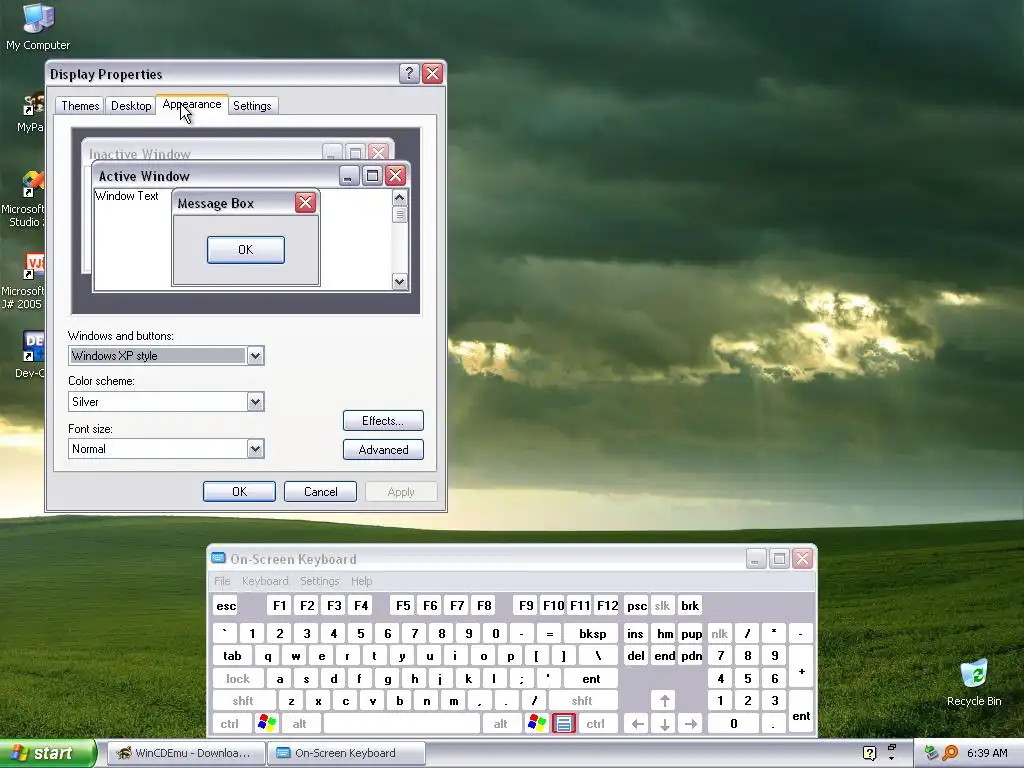Click the WinCDEmu taskbar button
The height and width of the screenshot is (768, 1024).
(186, 753)
